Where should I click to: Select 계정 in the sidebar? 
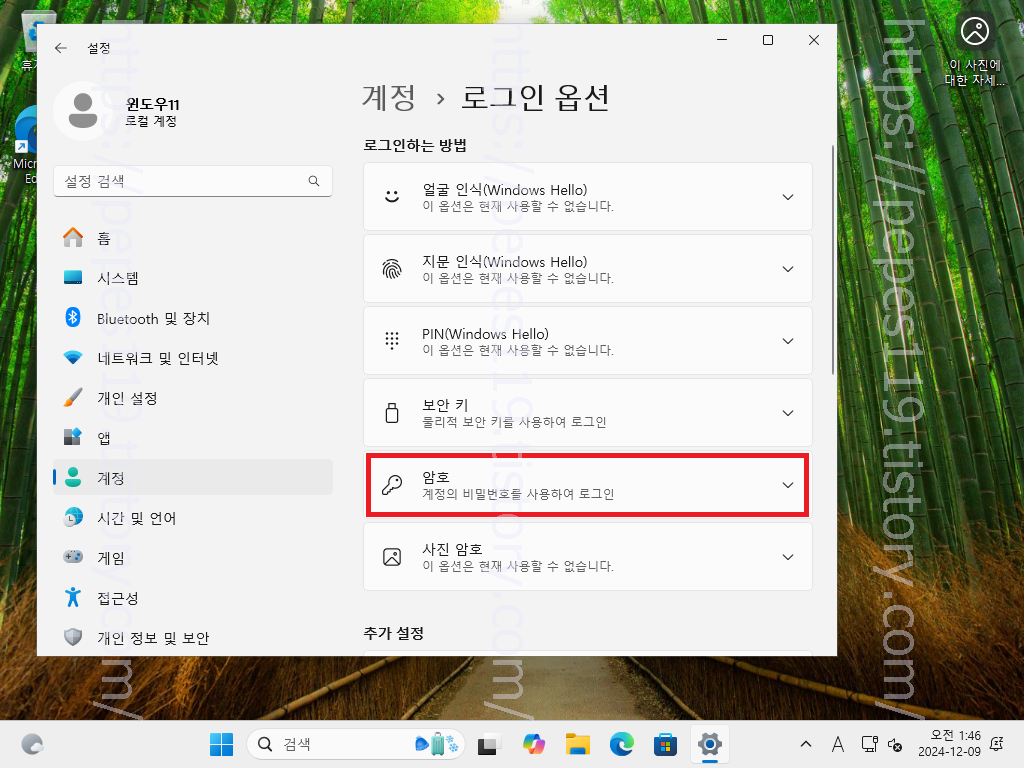193,477
